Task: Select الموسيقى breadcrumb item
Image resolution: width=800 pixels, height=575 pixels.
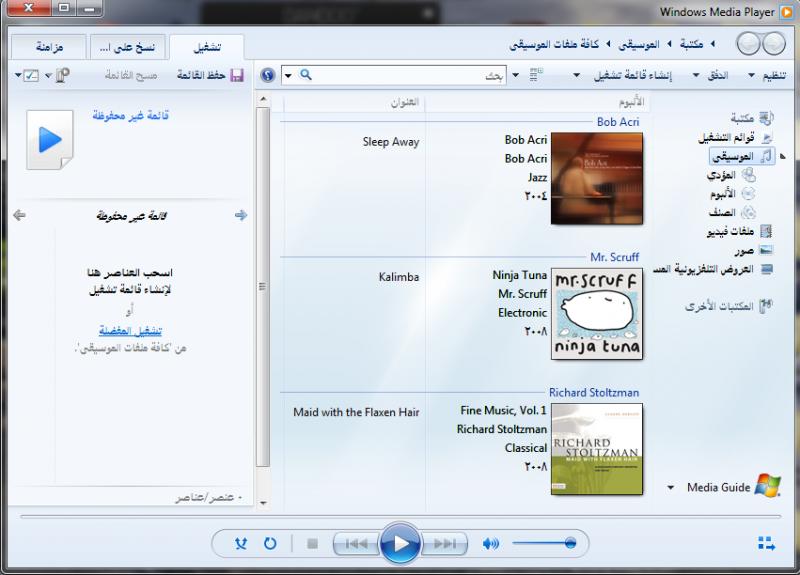Action: point(639,44)
